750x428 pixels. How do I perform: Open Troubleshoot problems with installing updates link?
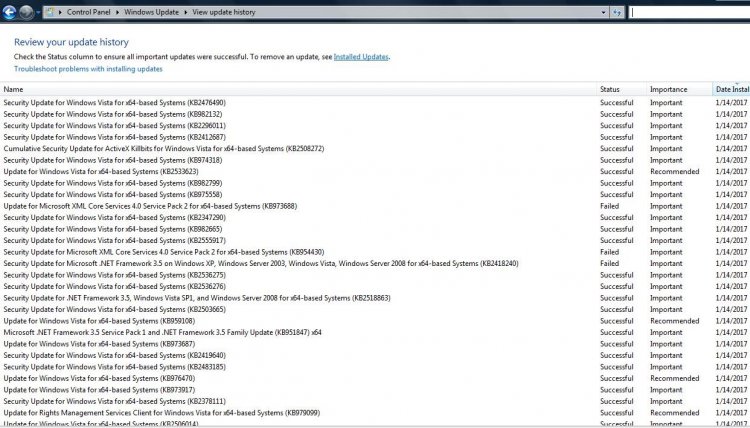point(88,69)
